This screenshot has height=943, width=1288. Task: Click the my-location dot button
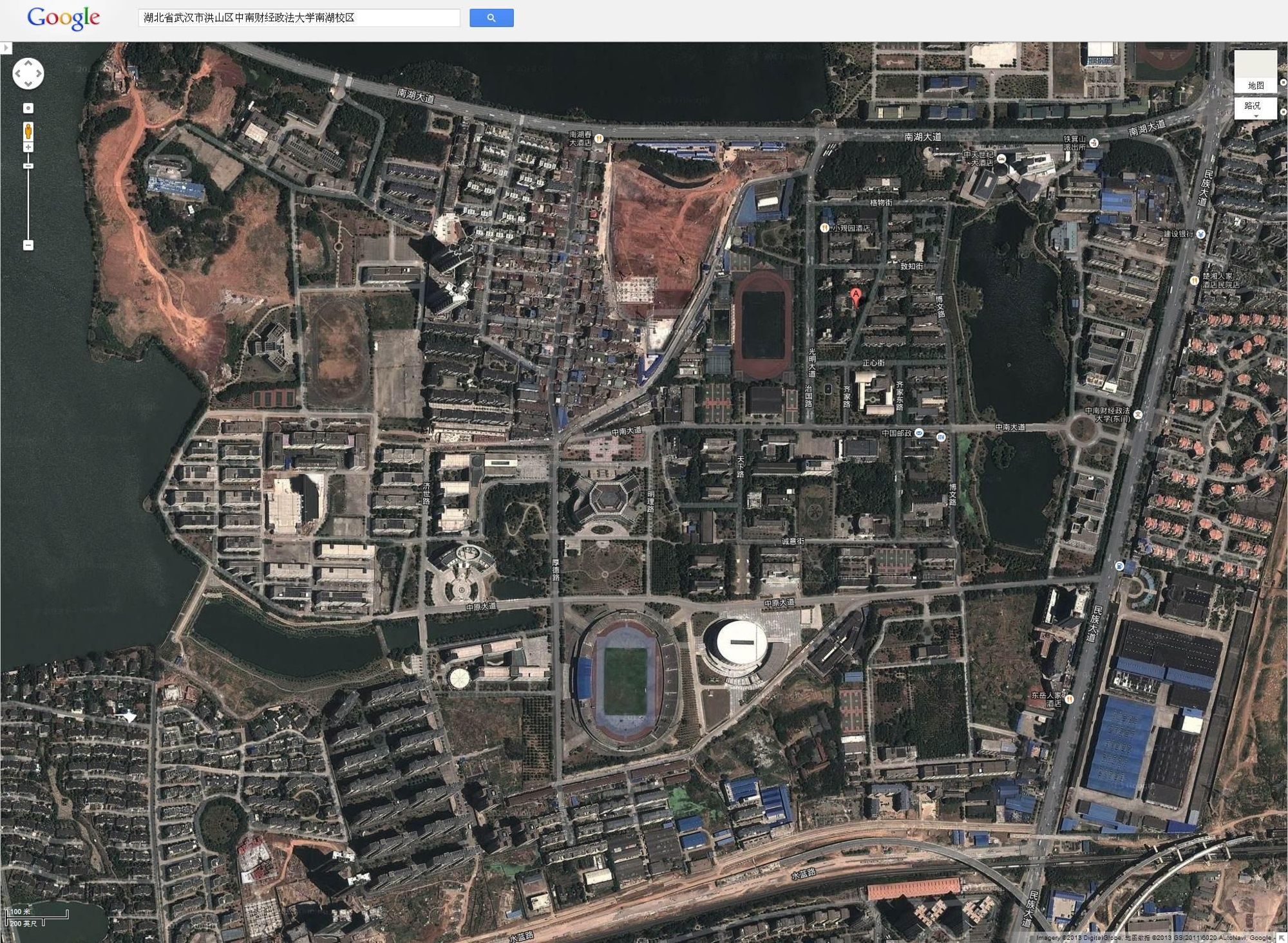point(28,108)
